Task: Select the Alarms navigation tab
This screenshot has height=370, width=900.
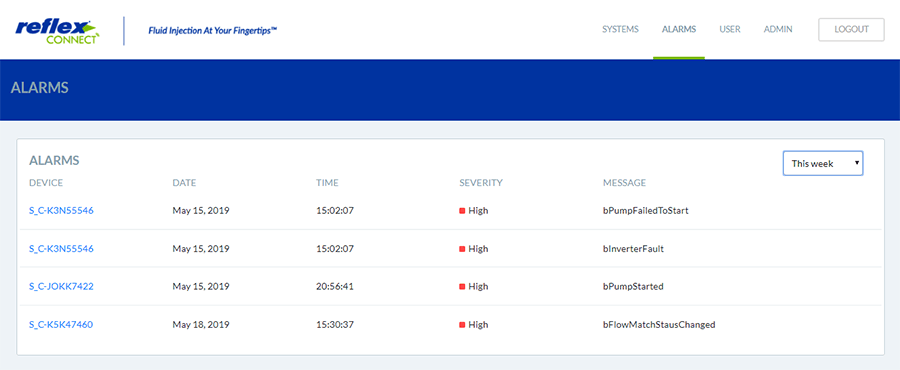Action: pos(679,29)
